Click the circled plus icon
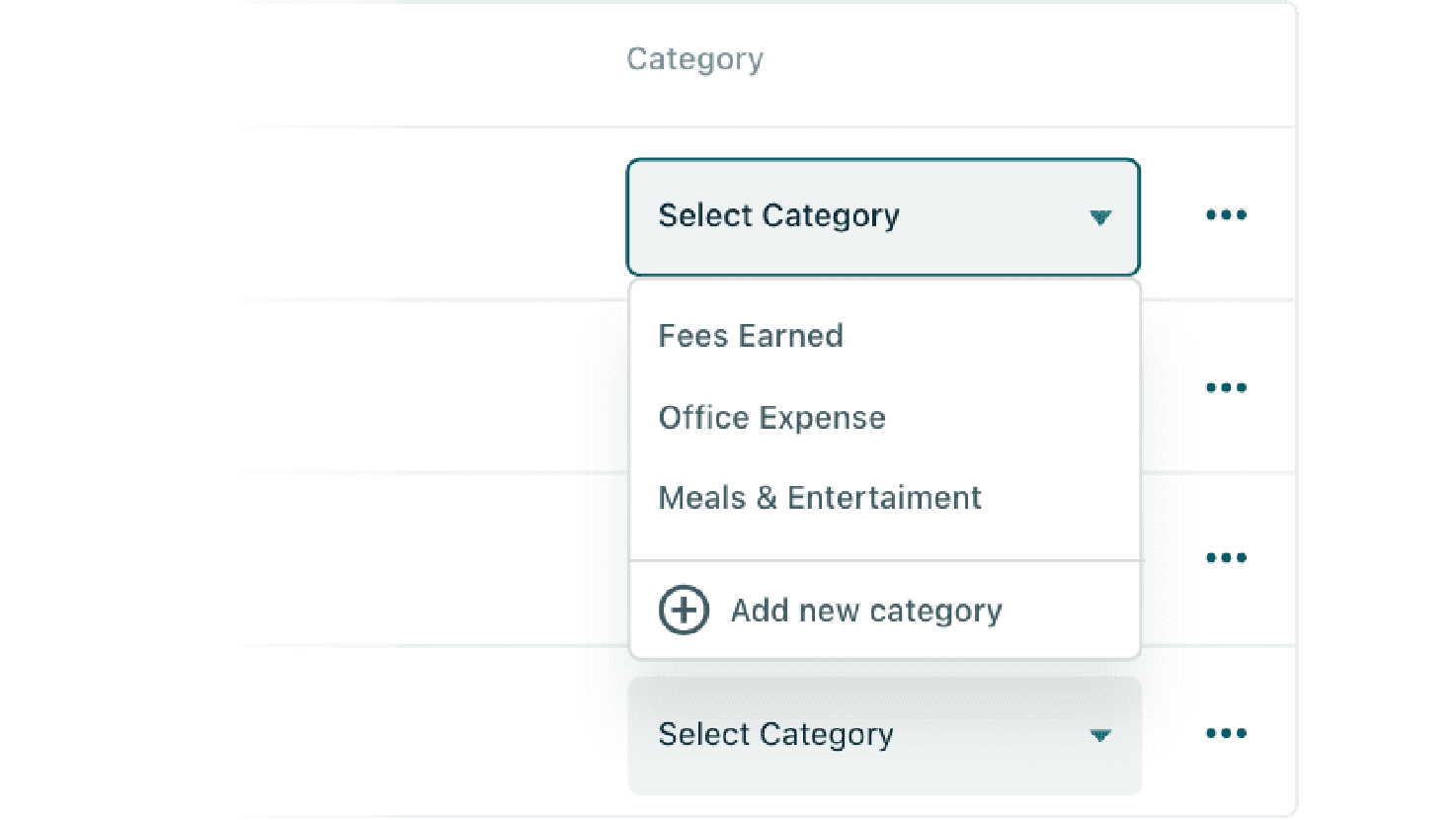Viewport: 1456px width, 820px height. point(684,610)
